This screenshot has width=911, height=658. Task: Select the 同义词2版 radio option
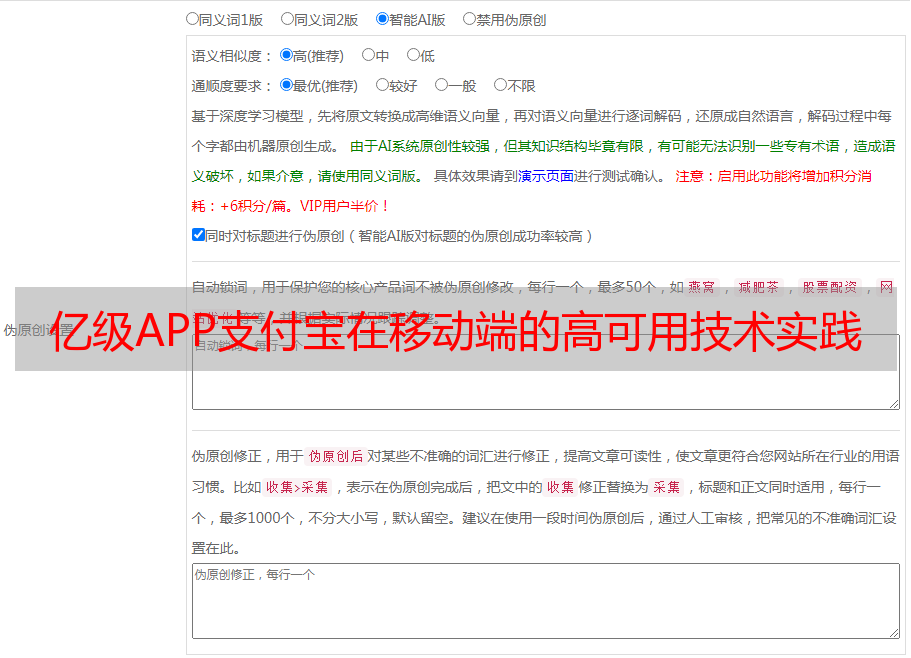click(x=287, y=18)
